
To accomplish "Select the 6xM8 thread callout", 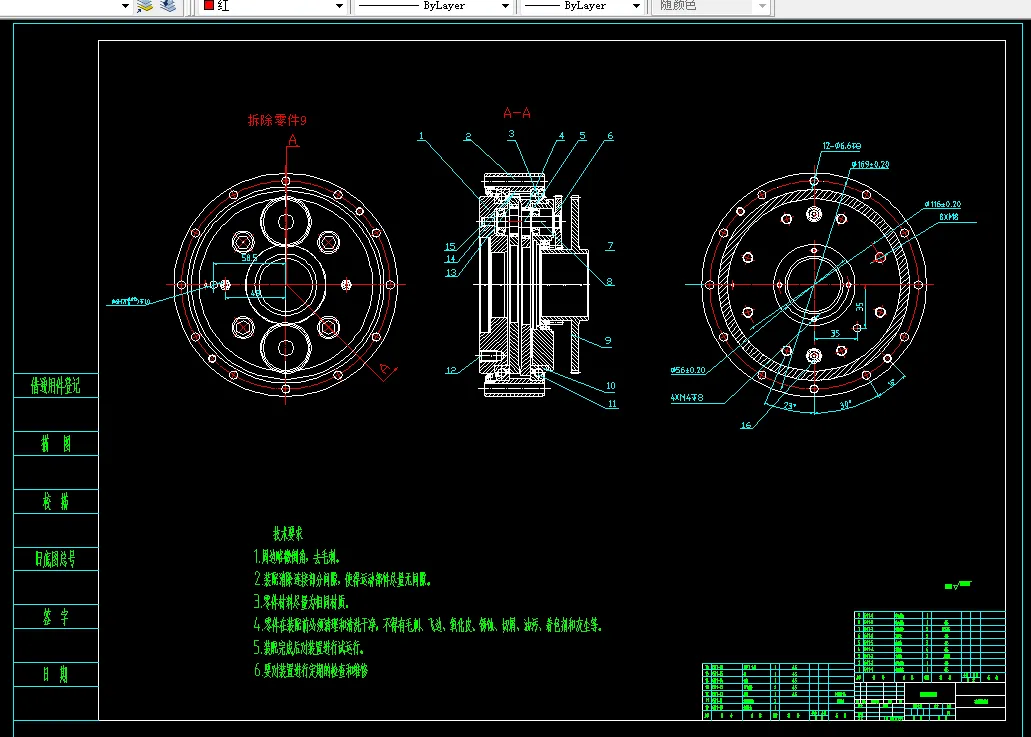I will pos(949,216).
